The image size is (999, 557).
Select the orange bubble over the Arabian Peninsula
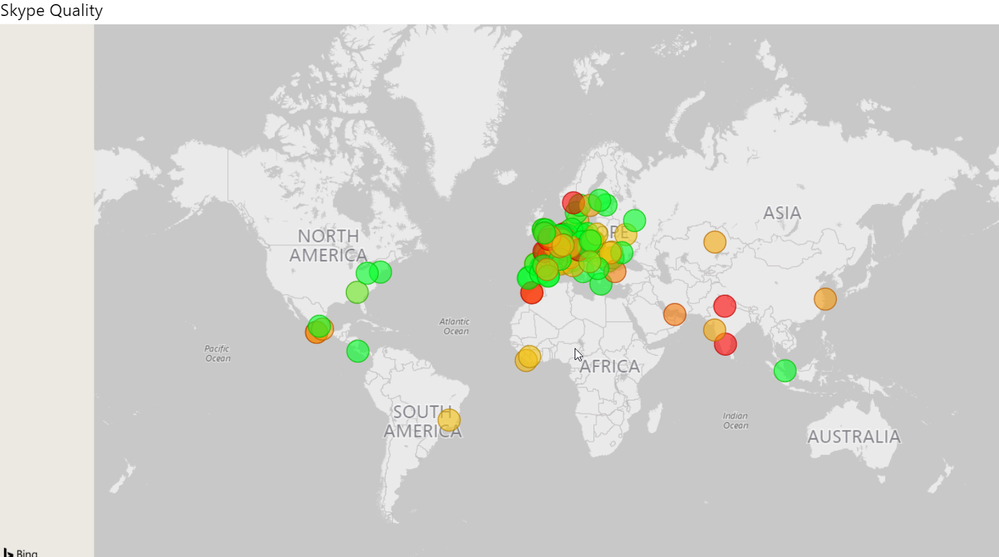(x=675, y=314)
